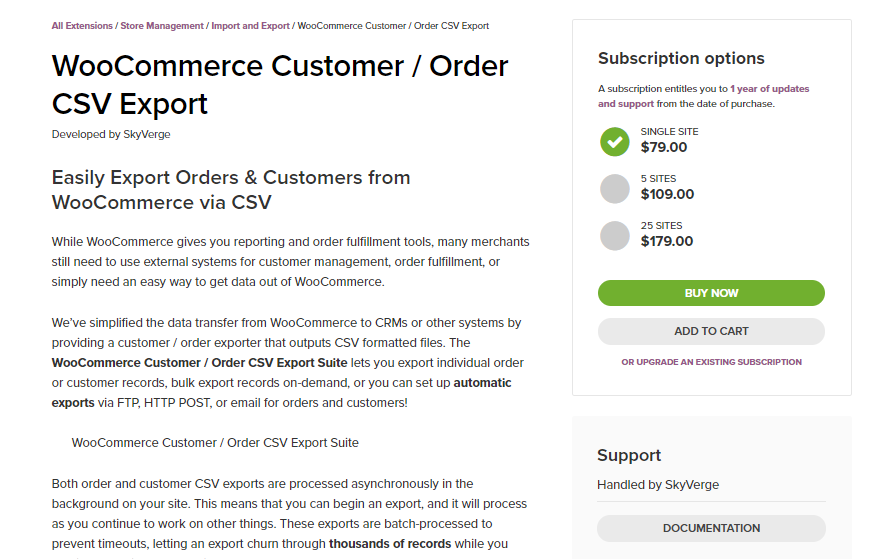Click the Developed by SkyVerge text

[111, 134]
